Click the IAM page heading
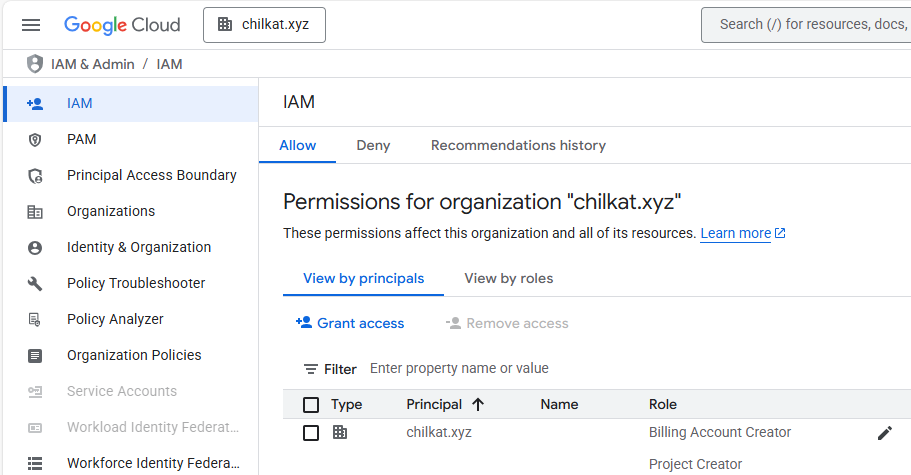This screenshot has height=475, width=911. [x=299, y=102]
